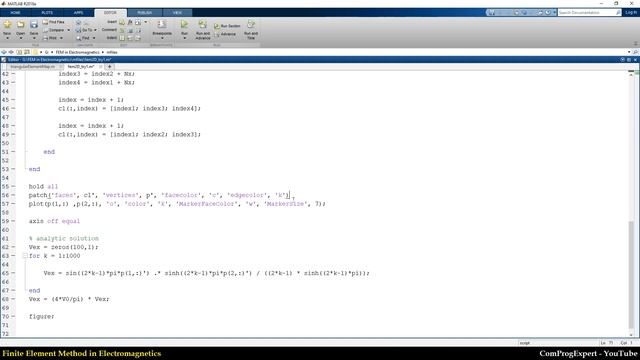The width and height of the screenshot is (640, 360).
Task: Open the Go To menu button
Action: coord(84,30)
